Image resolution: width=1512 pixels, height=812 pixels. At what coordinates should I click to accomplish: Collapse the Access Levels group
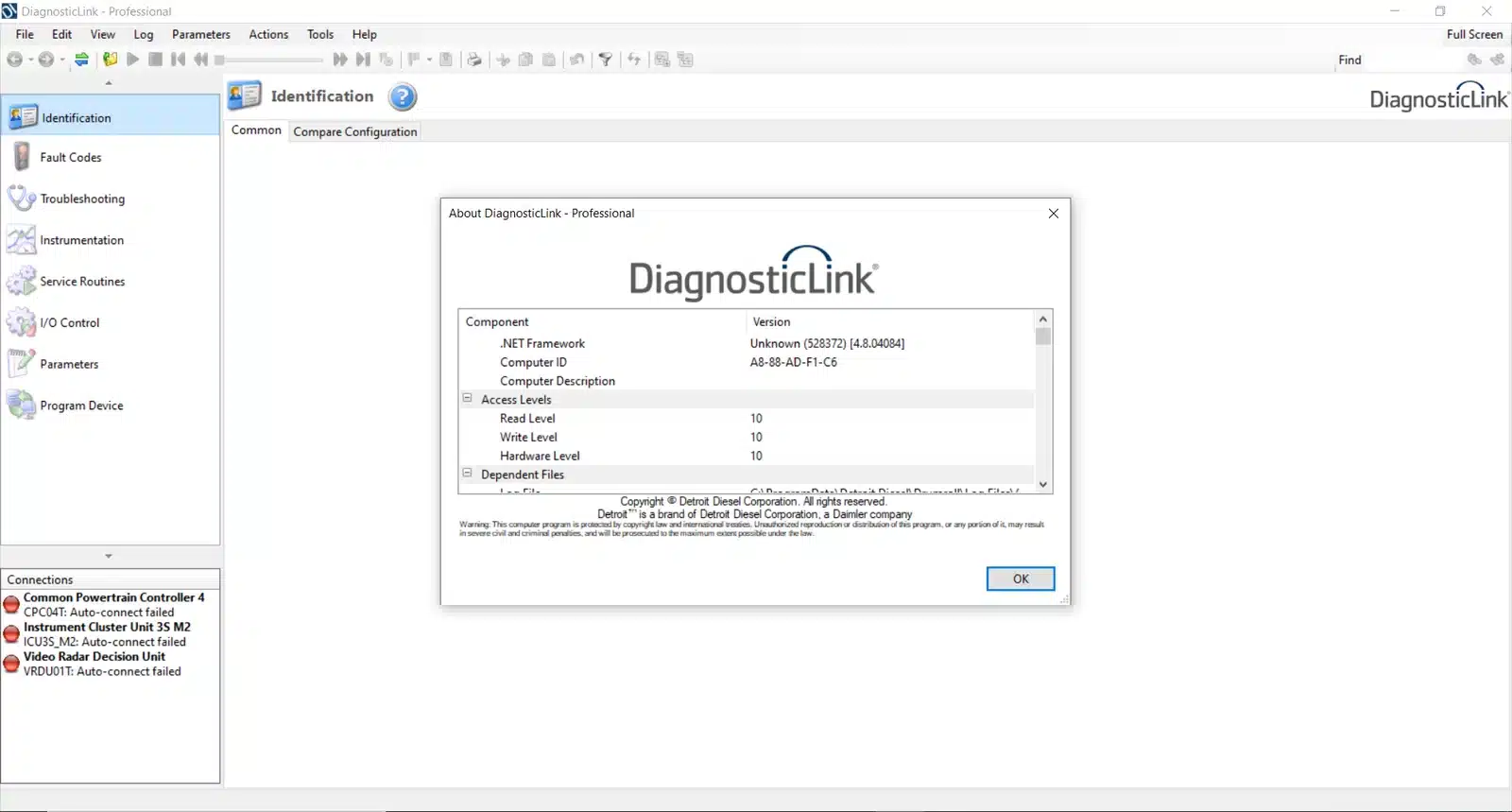pyautogui.click(x=467, y=399)
